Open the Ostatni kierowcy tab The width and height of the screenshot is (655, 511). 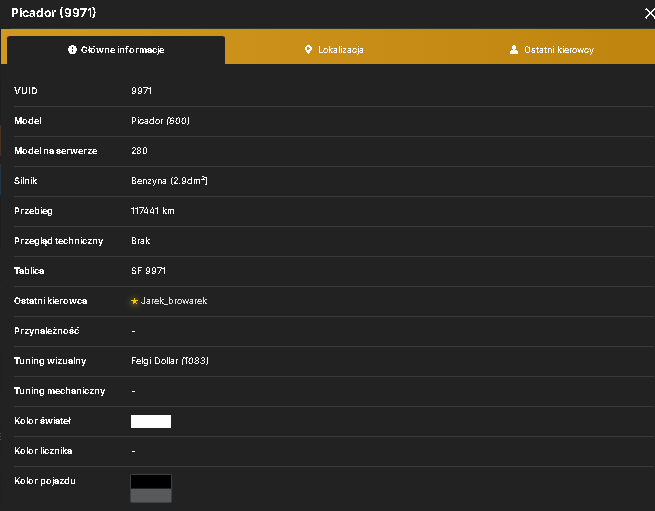point(551,50)
